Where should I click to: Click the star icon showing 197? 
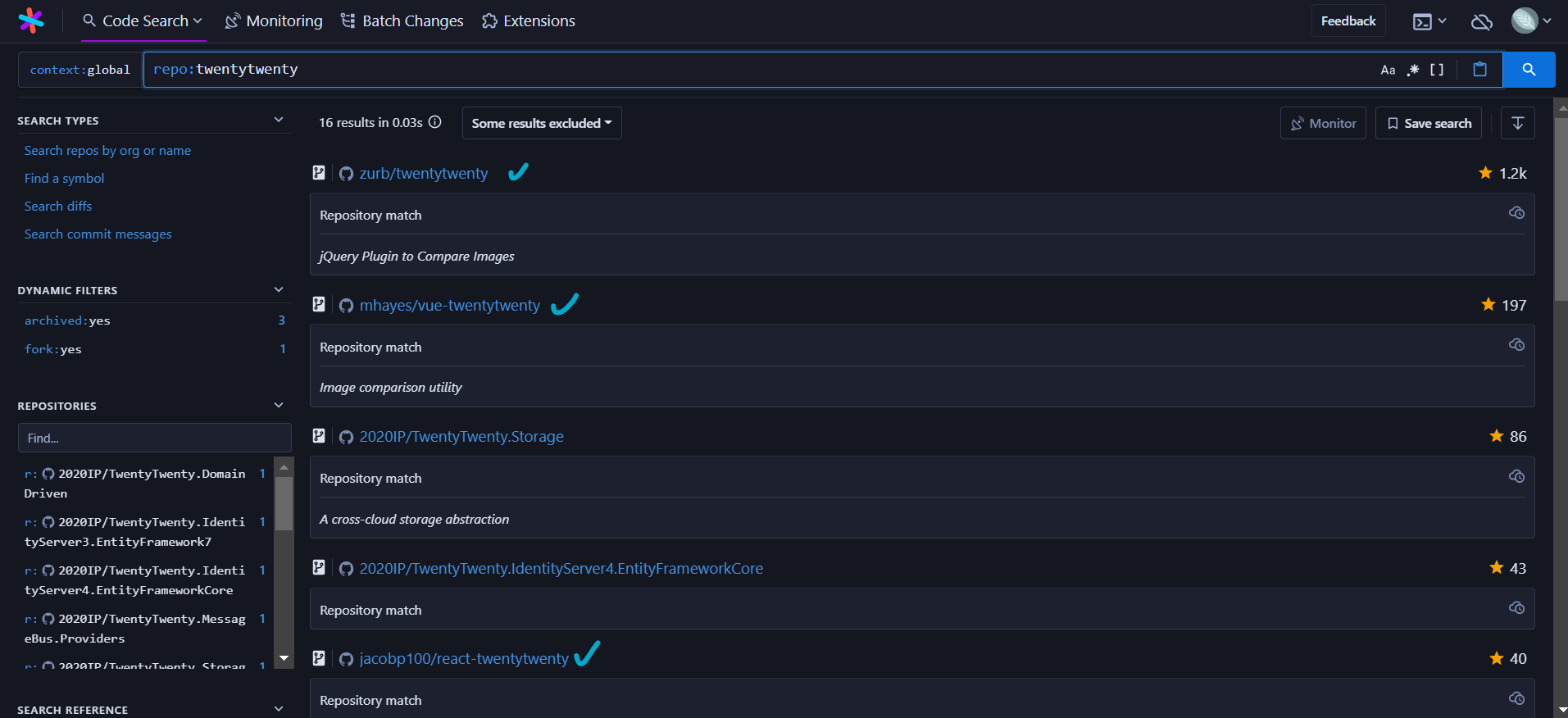1488,305
